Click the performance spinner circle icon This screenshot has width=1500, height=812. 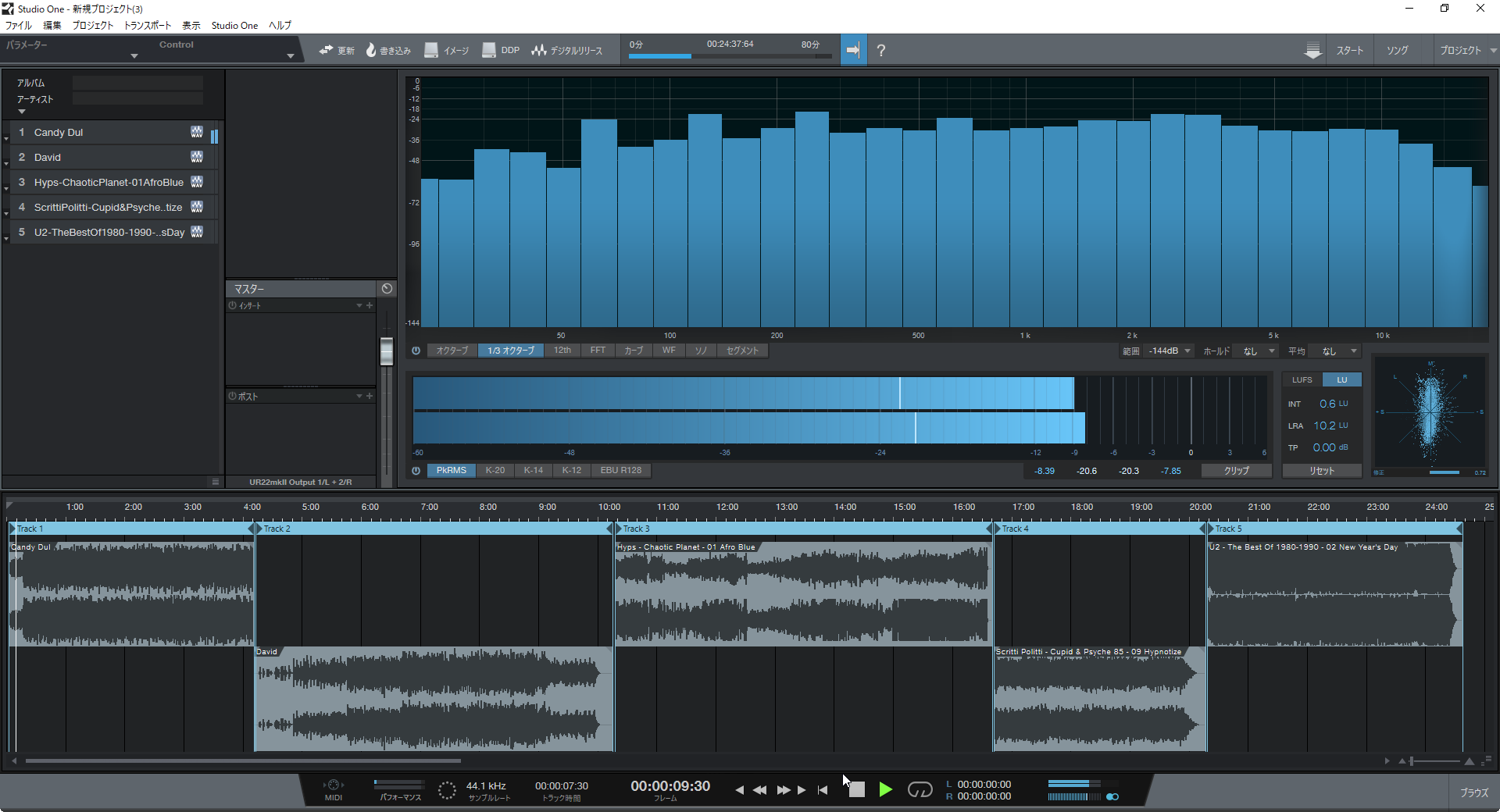click(447, 790)
